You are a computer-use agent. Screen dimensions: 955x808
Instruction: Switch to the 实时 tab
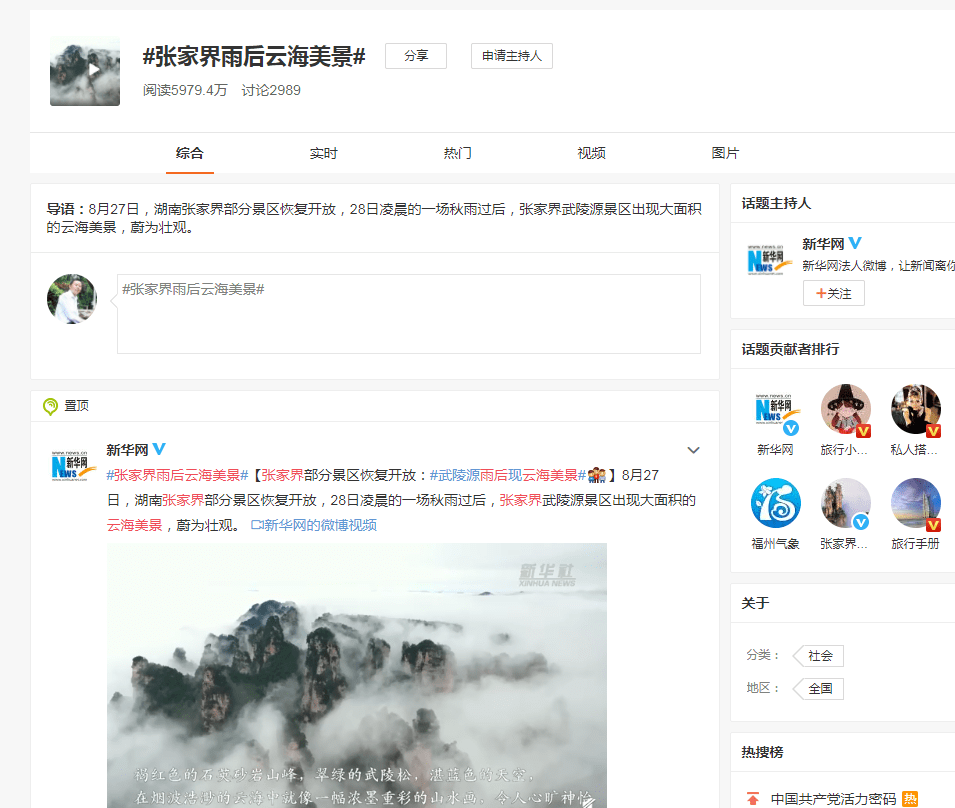click(x=323, y=153)
